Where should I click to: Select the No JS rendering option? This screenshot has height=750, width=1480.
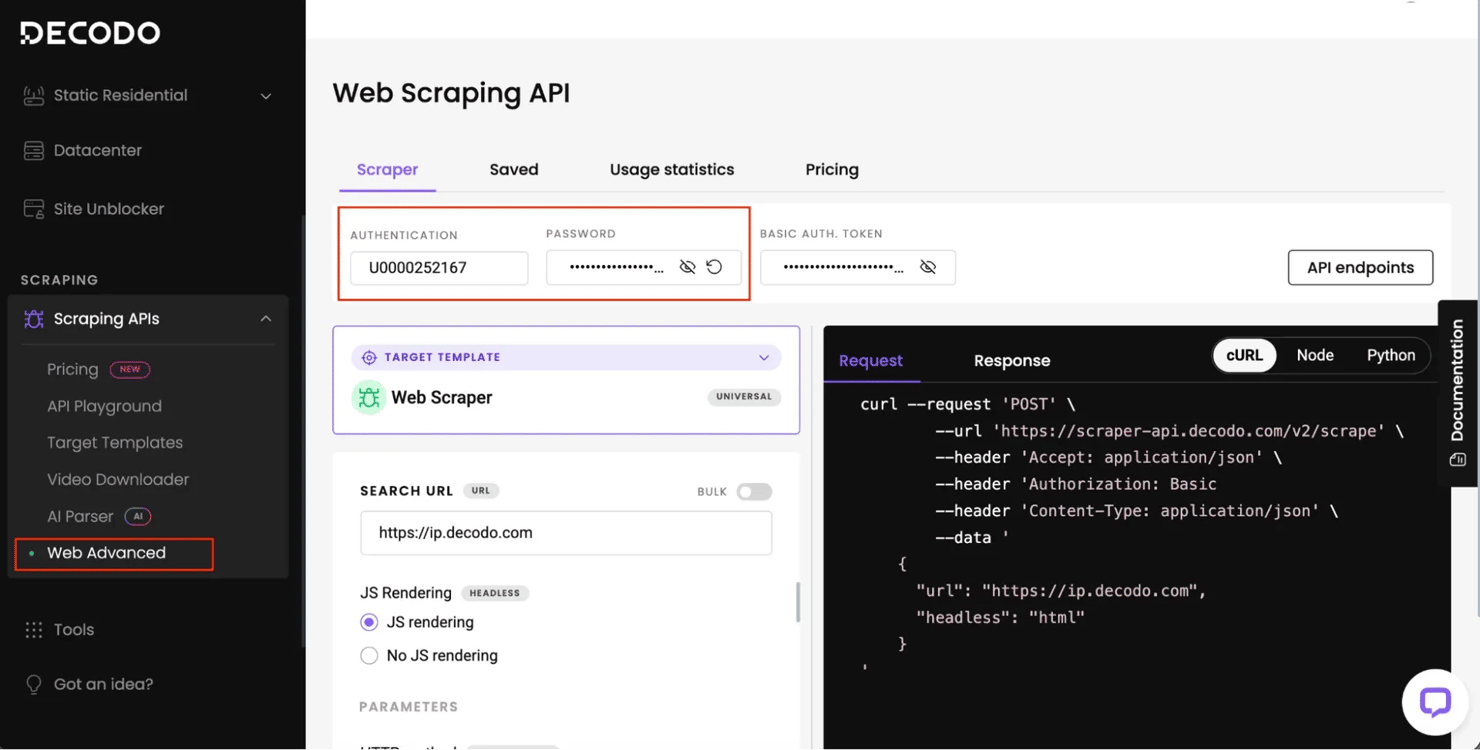370,656
